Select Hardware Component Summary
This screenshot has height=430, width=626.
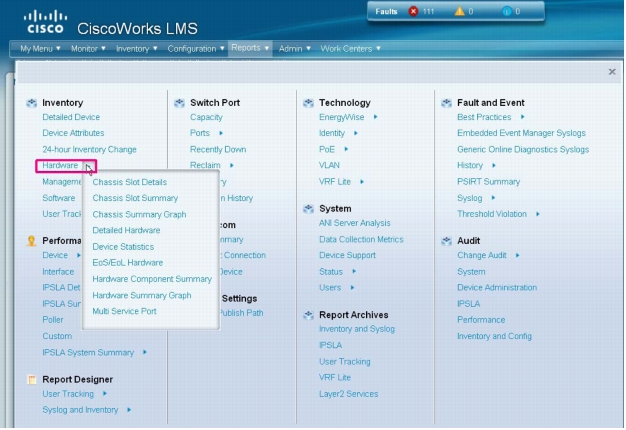click(152, 279)
